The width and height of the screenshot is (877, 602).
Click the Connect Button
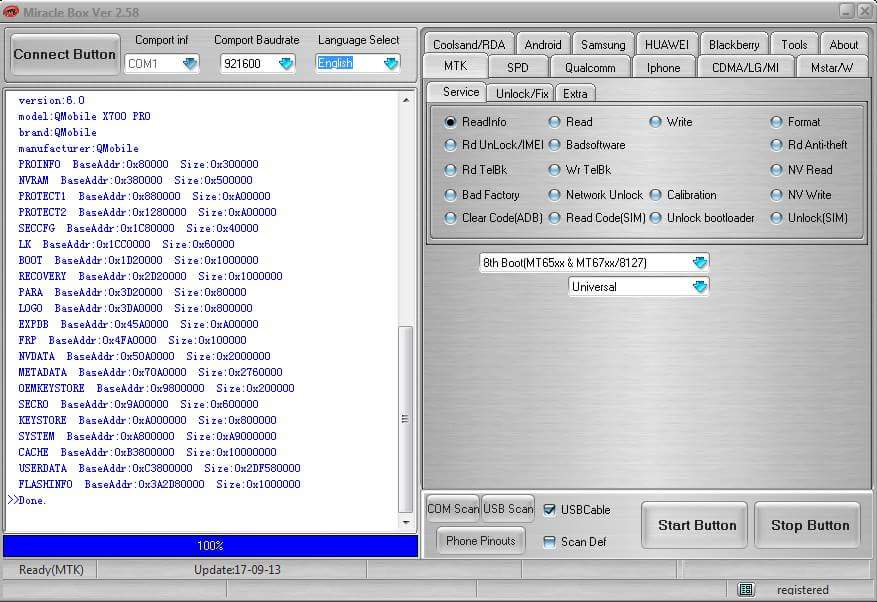(x=64, y=54)
